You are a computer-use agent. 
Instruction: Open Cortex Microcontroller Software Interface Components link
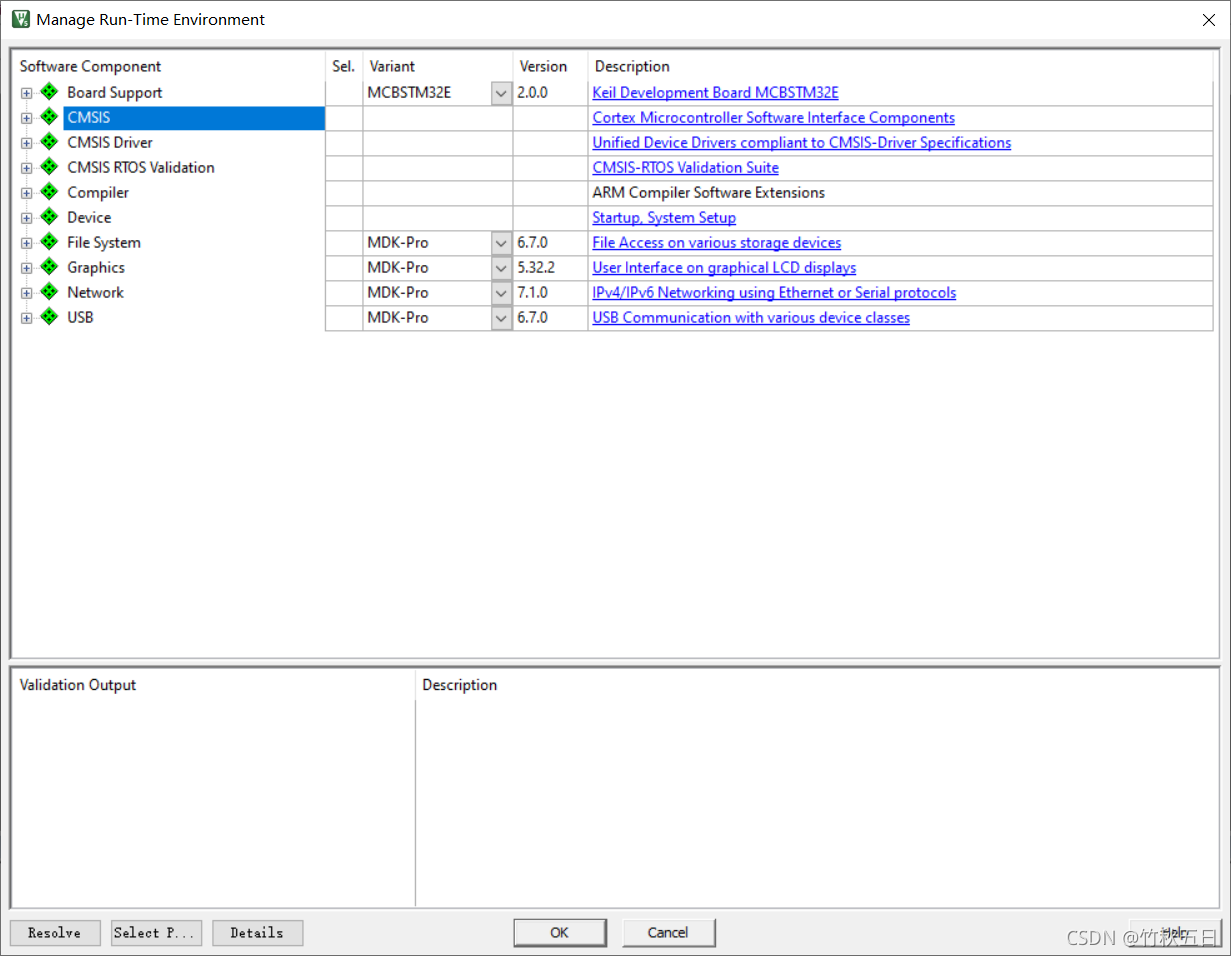tap(773, 118)
